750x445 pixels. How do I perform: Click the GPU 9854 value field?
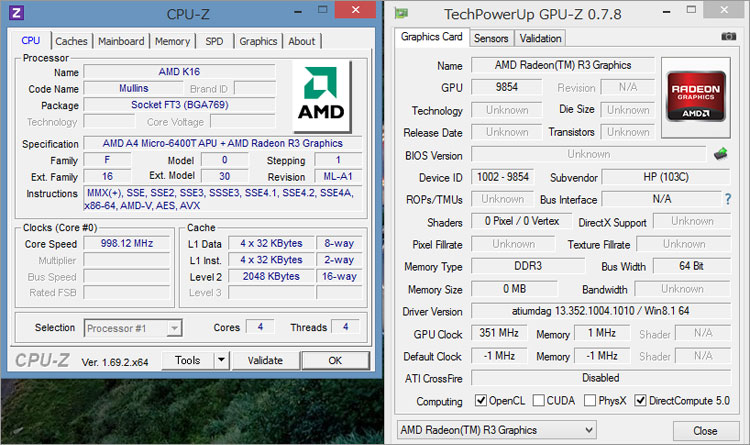(x=507, y=87)
